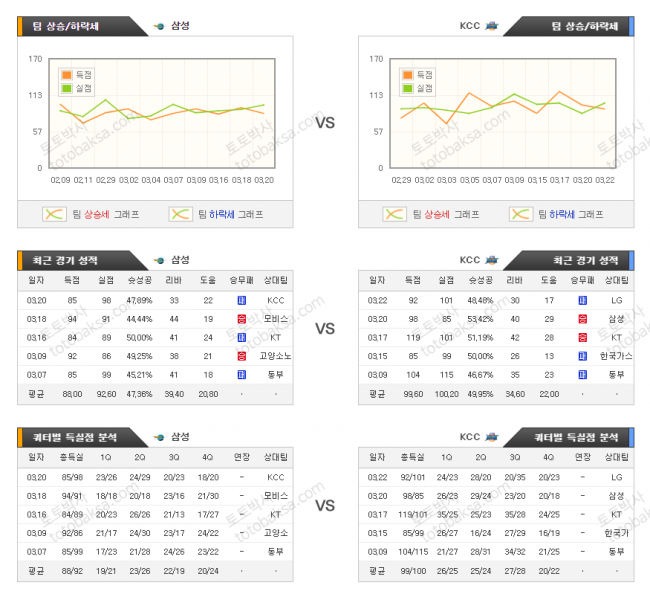Click 슛성공 column header in Samsung's results table
Image resolution: width=650 pixels, height=597 pixels.
[140, 281]
